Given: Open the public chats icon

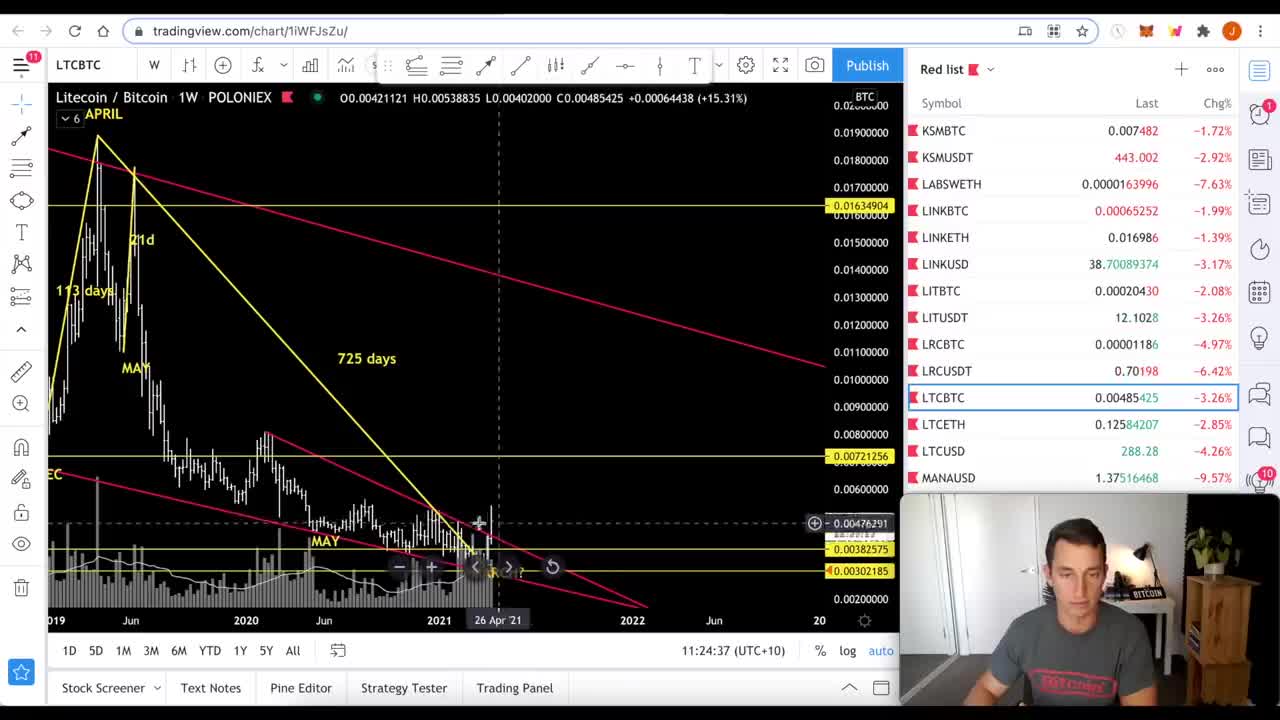Looking at the screenshot, I should [1260, 394].
